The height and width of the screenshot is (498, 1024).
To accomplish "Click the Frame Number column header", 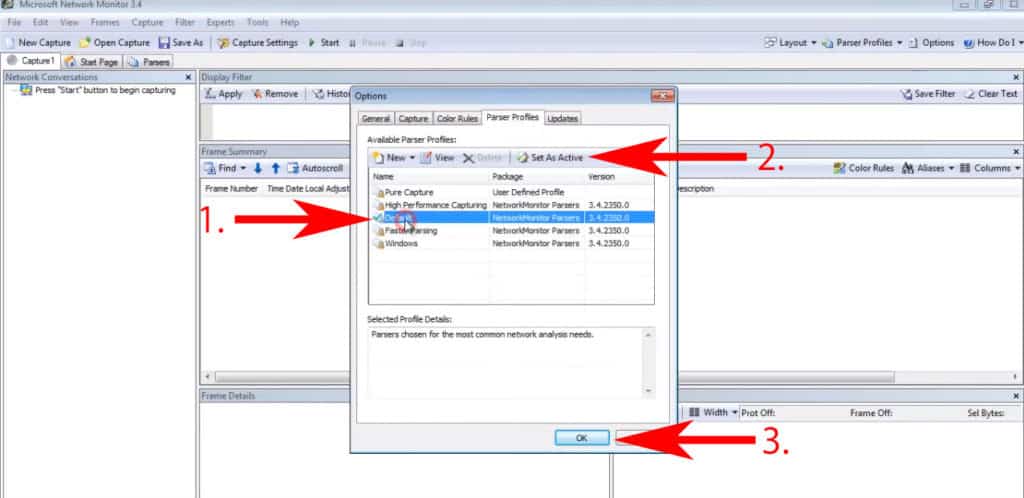I will [231, 189].
